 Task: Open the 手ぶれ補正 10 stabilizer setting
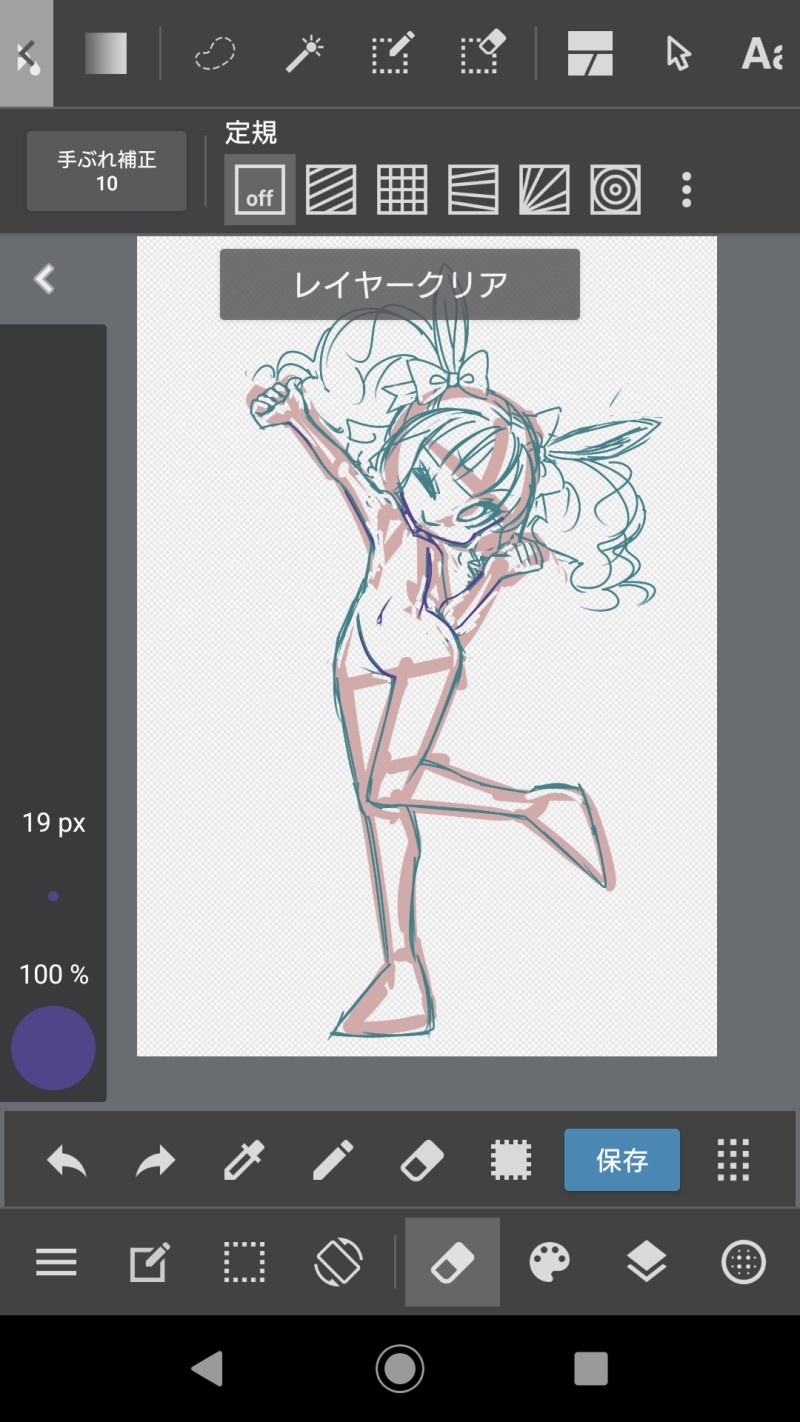(106, 171)
